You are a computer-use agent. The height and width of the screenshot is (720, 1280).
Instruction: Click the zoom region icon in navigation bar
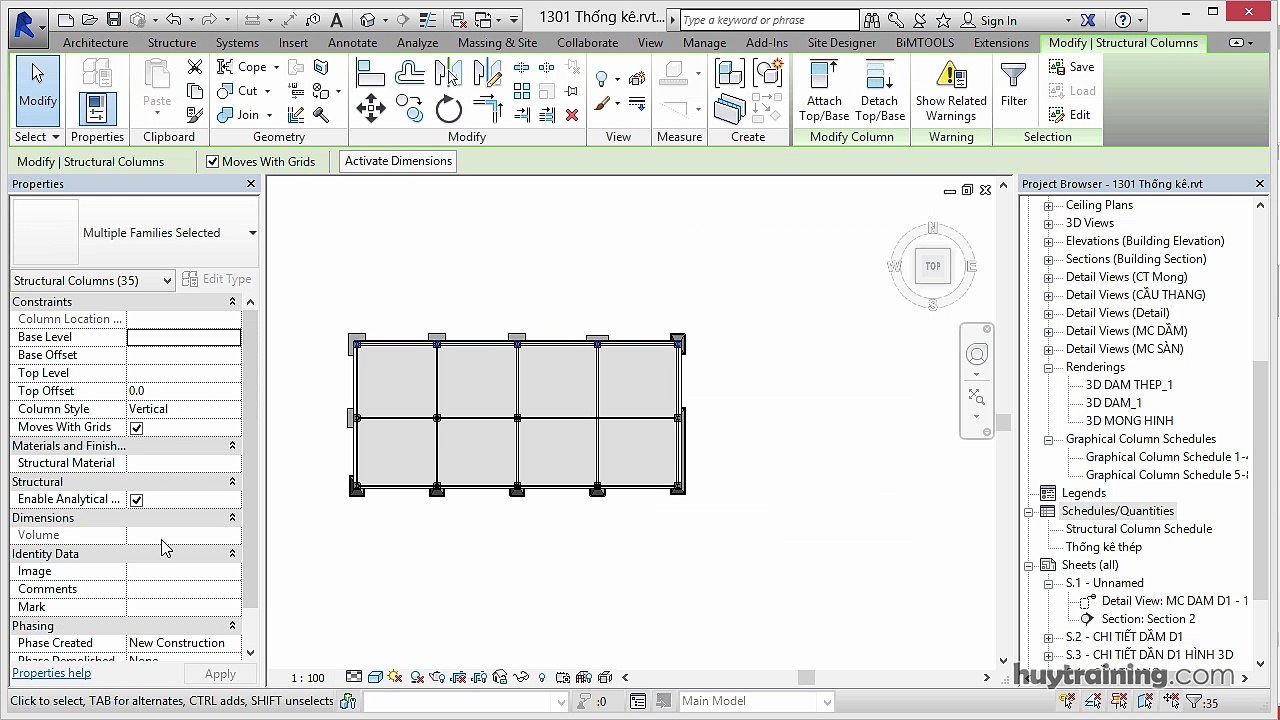(977, 398)
